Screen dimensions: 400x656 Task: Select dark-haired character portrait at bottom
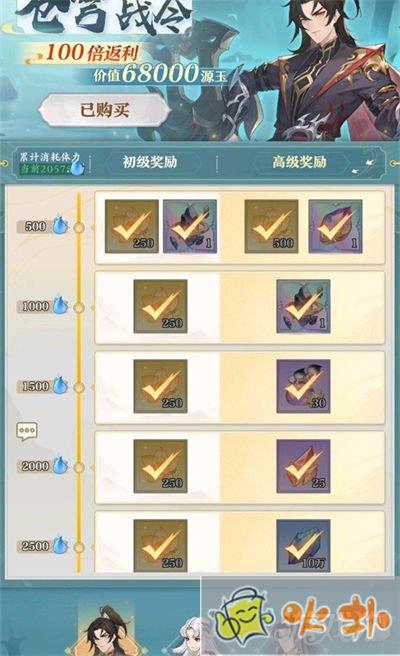pyautogui.click(x=106, y=630)
